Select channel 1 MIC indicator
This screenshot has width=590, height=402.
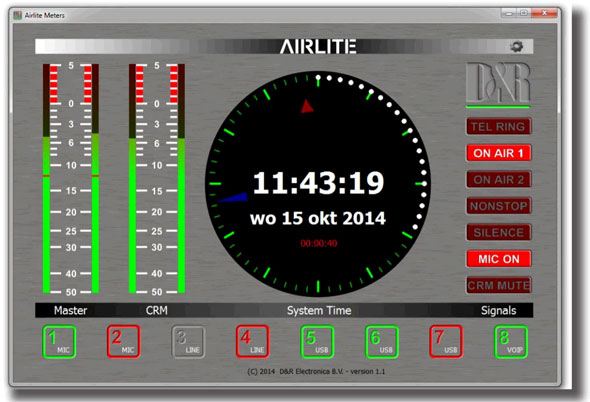click(59, 342)
